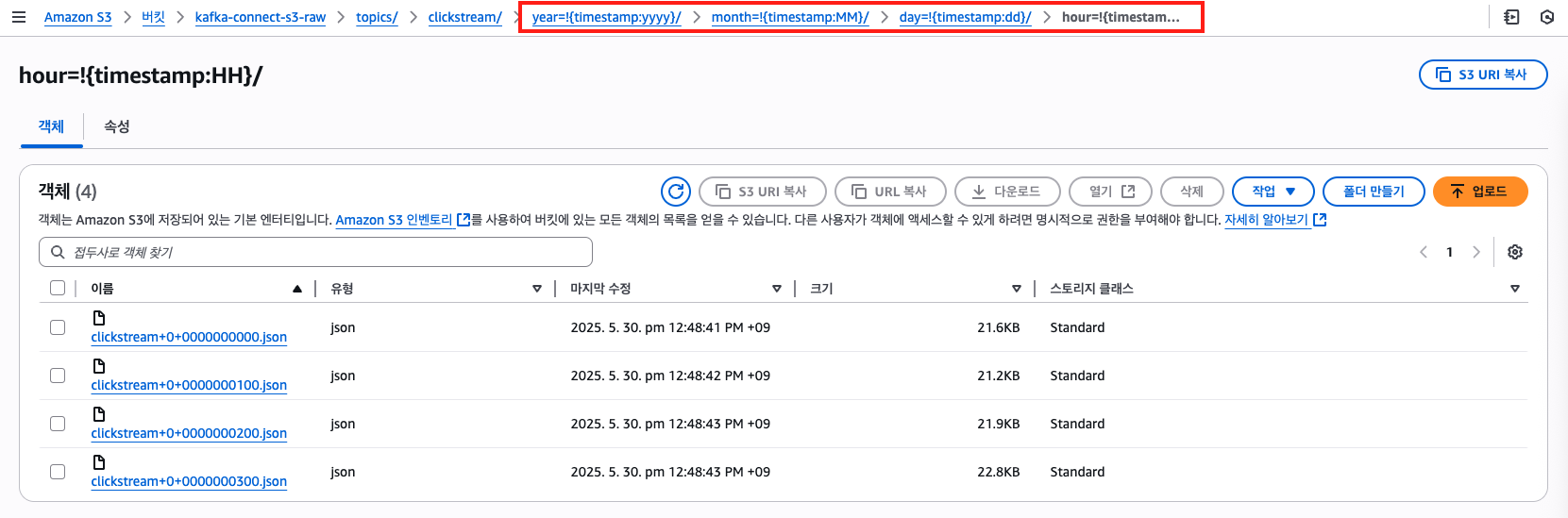Select checkbox for clickstream+0+0000000300.json
1568x518 pixels.
tap(58, 472)
